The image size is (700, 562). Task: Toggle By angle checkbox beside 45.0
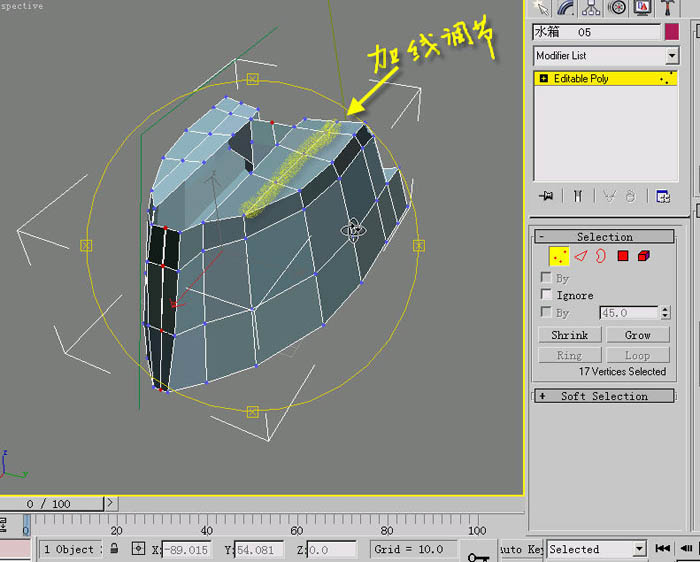(546, 312)
